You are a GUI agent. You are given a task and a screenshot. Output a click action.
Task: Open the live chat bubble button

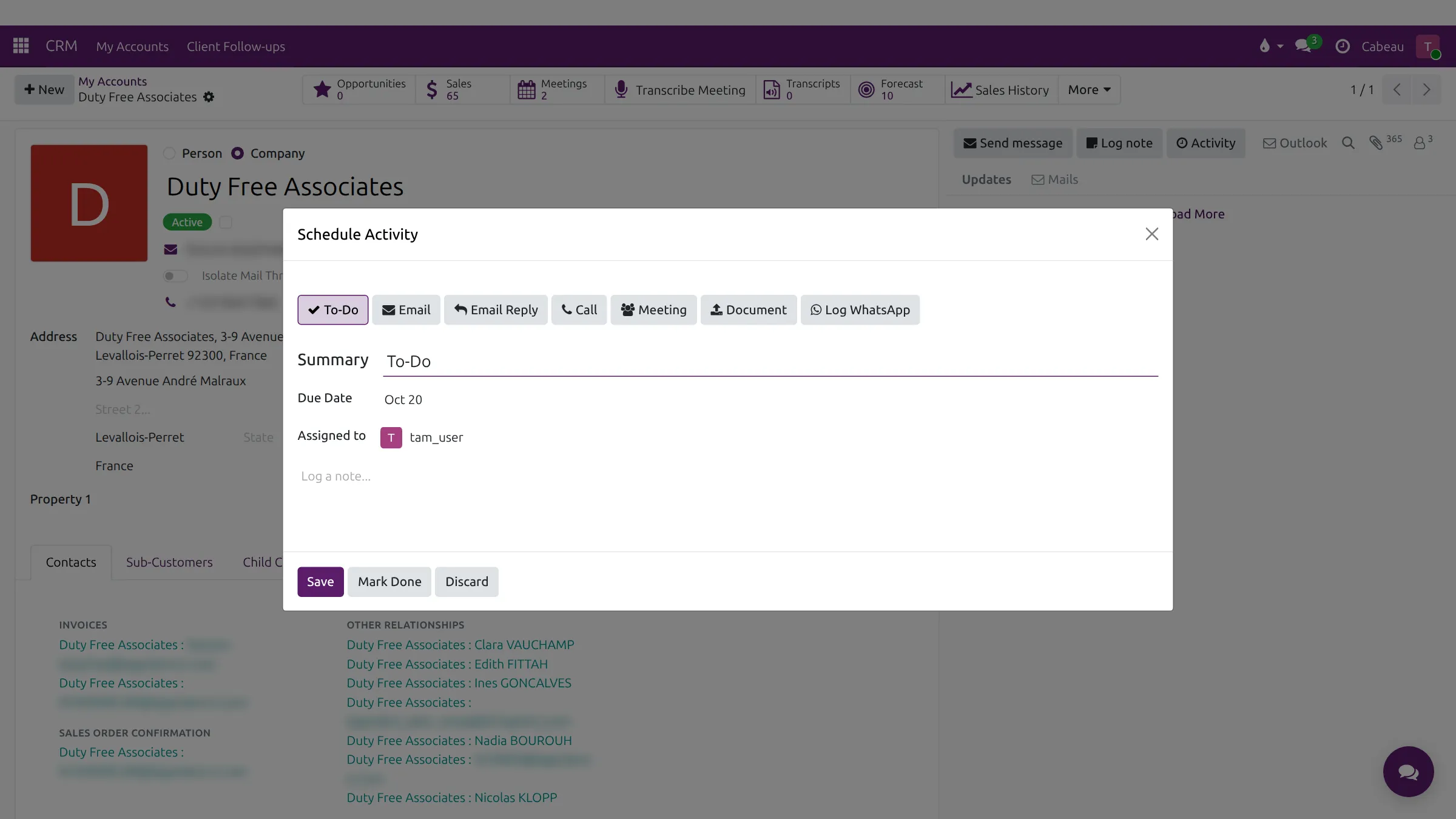tap(1408, 772)
